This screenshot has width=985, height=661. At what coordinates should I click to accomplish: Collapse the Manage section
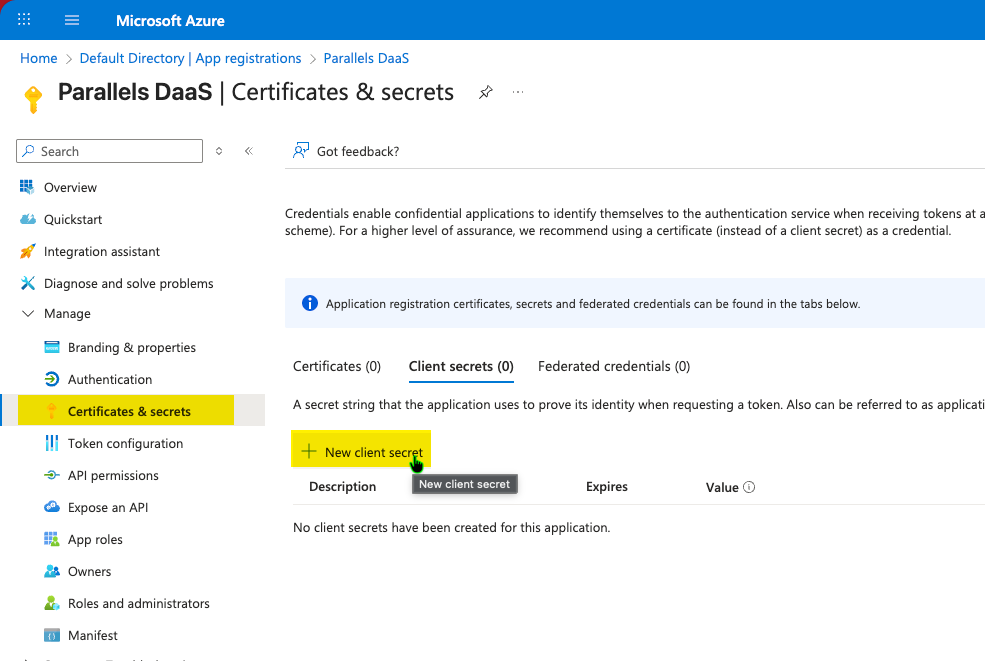pos(28,314)
